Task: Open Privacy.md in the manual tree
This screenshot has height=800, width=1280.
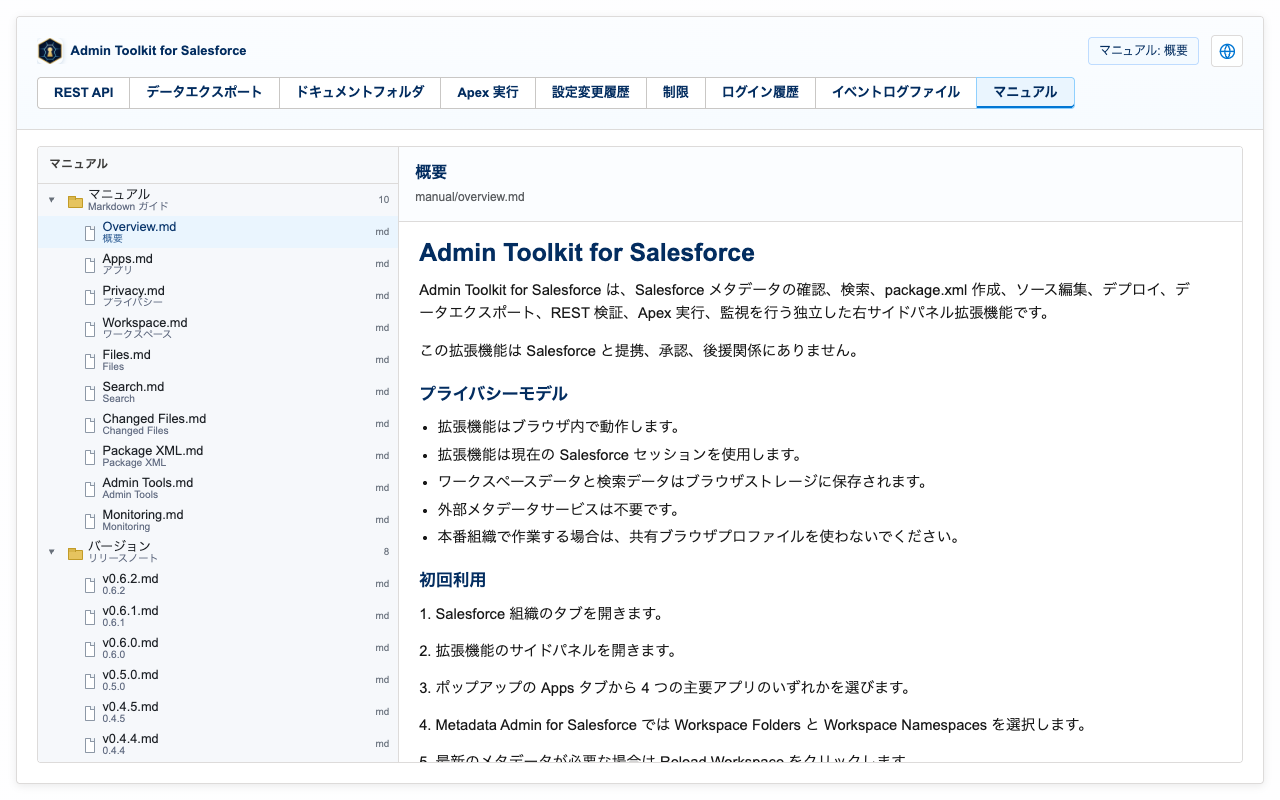Action: pos(218,296)
